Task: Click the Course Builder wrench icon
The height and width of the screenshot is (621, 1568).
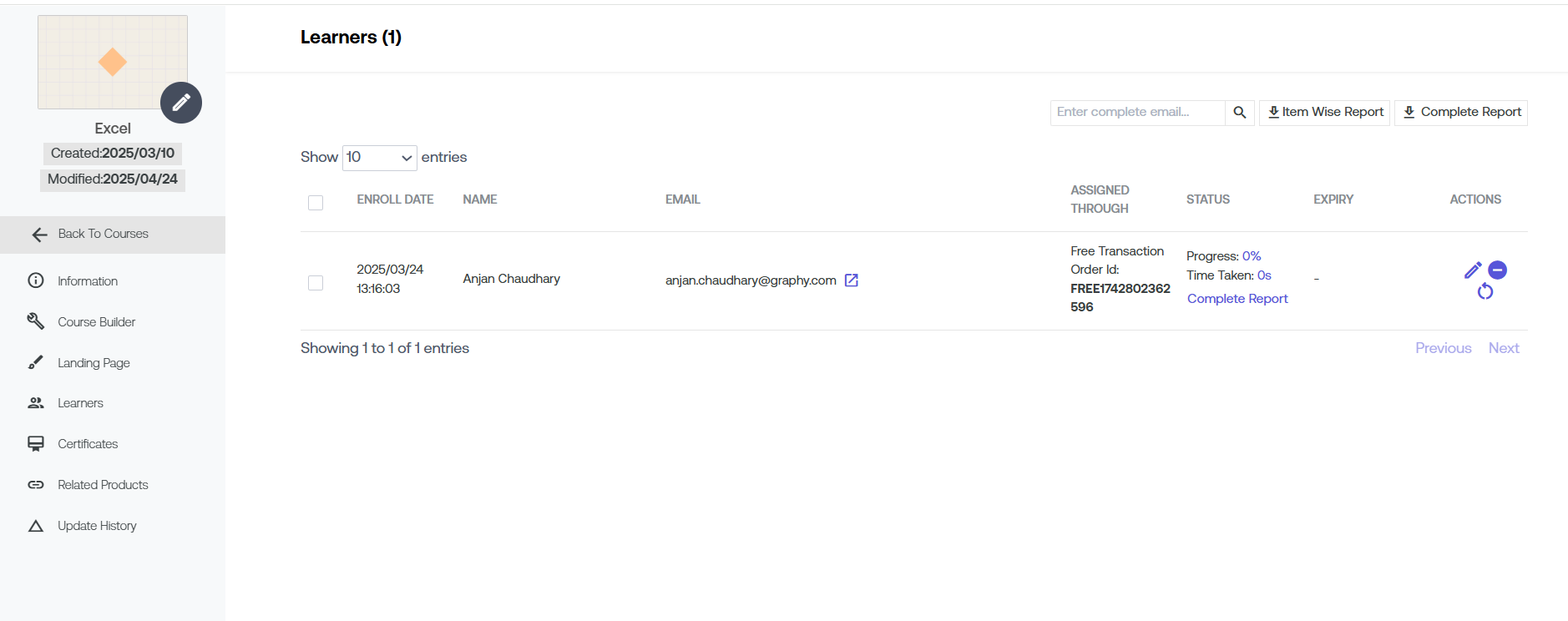Action: tap(36, 321)
